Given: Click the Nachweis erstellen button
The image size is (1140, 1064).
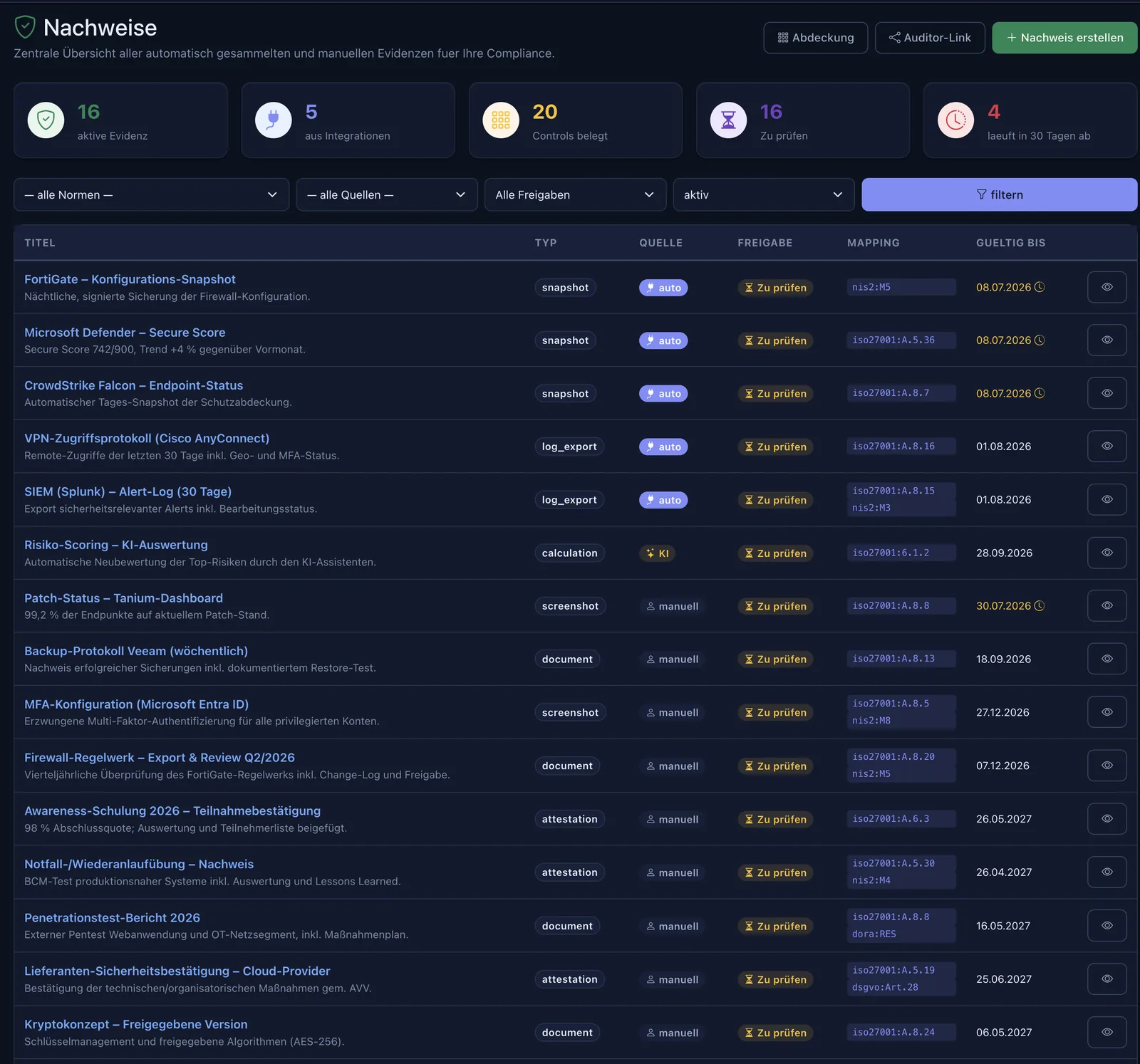Looking at the screenshot, I should pos(1064,38).
